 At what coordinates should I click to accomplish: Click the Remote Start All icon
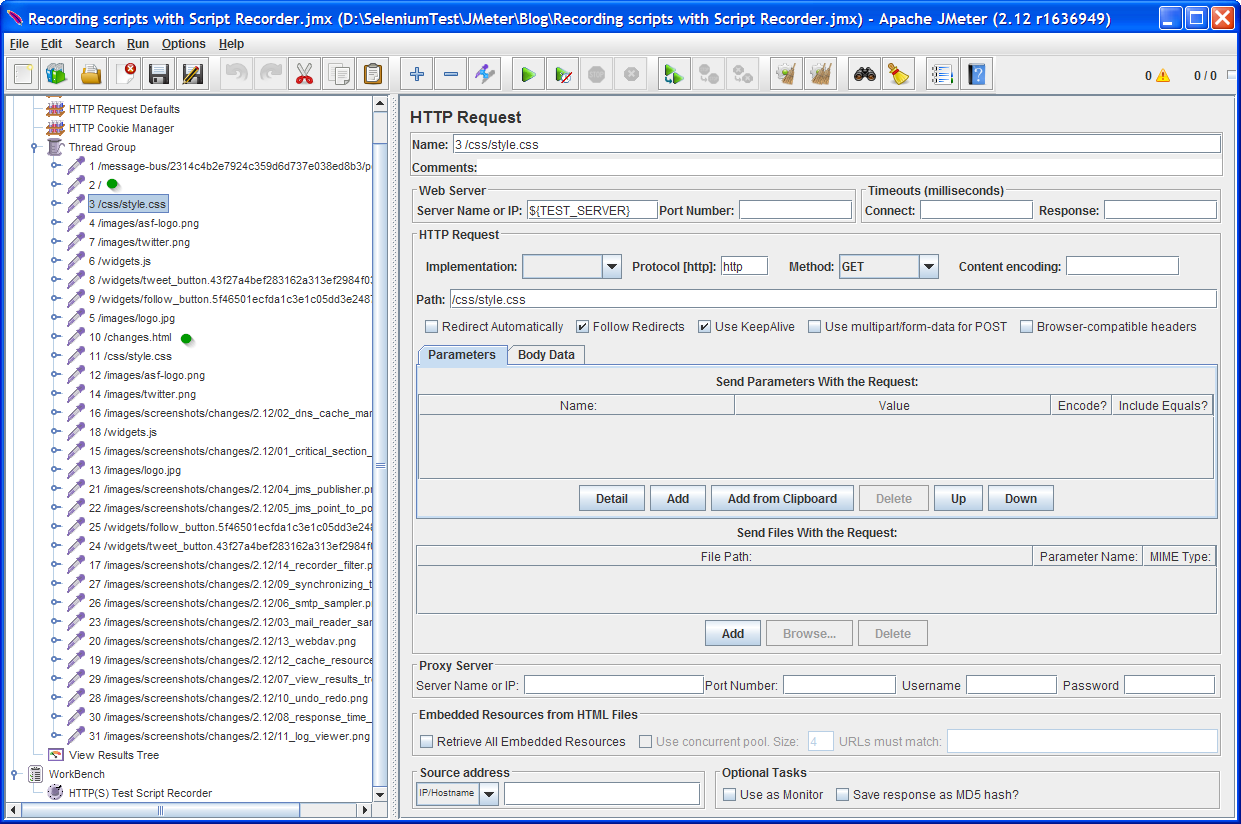point(675,74)
